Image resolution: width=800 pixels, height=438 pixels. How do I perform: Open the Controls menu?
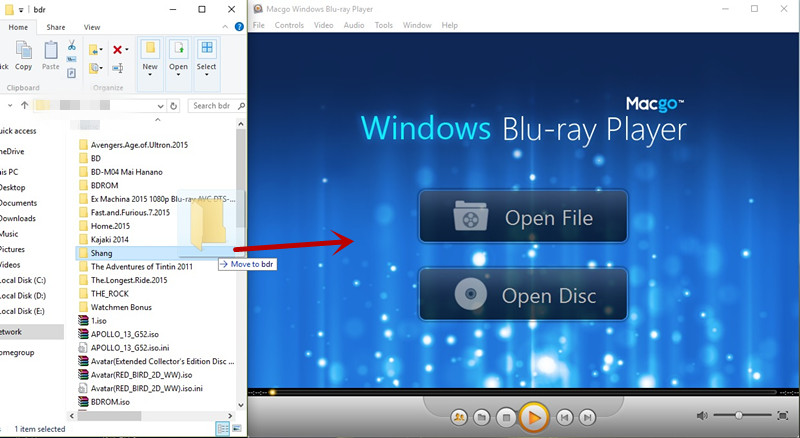[289, 25]
